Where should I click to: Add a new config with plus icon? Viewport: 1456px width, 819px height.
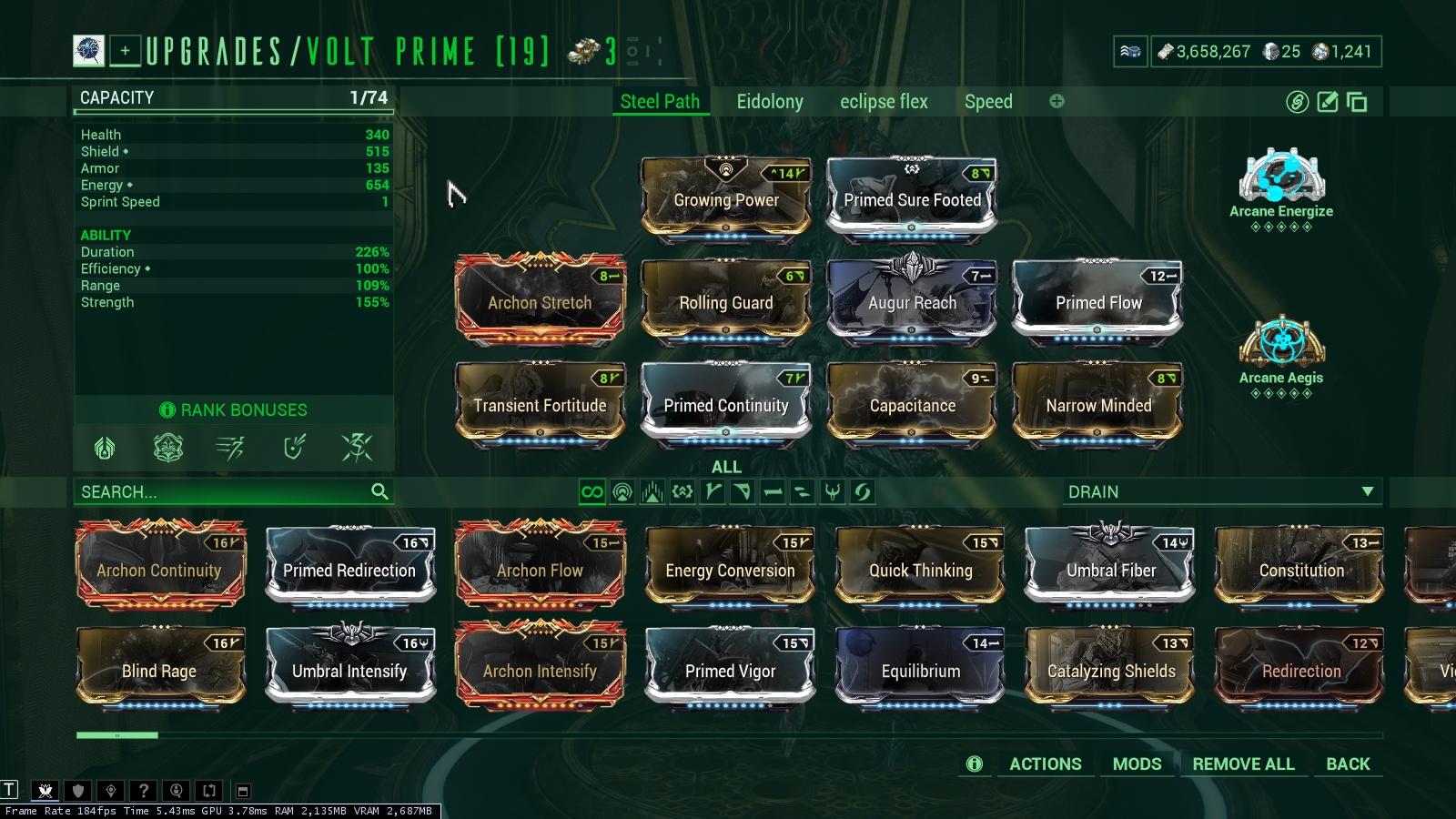tap(1057, 101)
